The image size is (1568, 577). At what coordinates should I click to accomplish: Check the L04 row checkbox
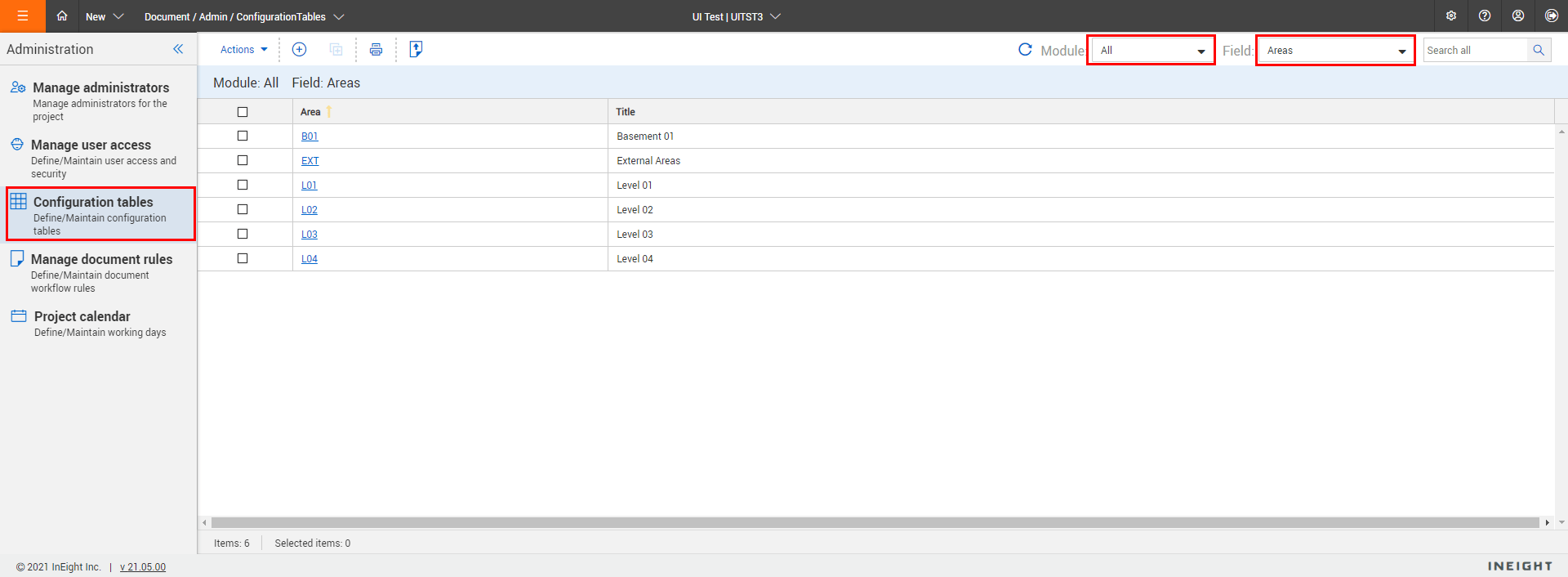pos(243,258)
